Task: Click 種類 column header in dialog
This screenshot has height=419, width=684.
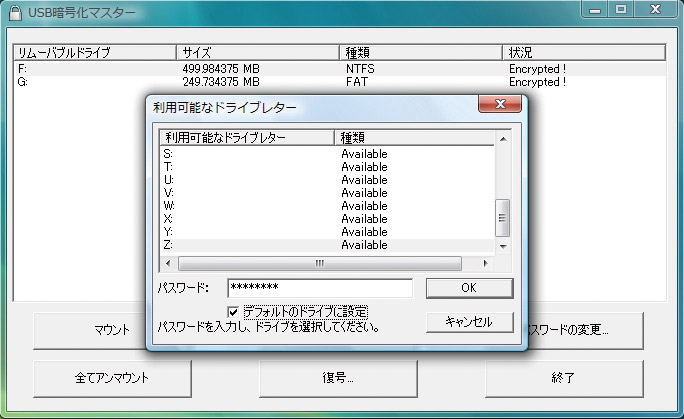Action: [414, 138]
